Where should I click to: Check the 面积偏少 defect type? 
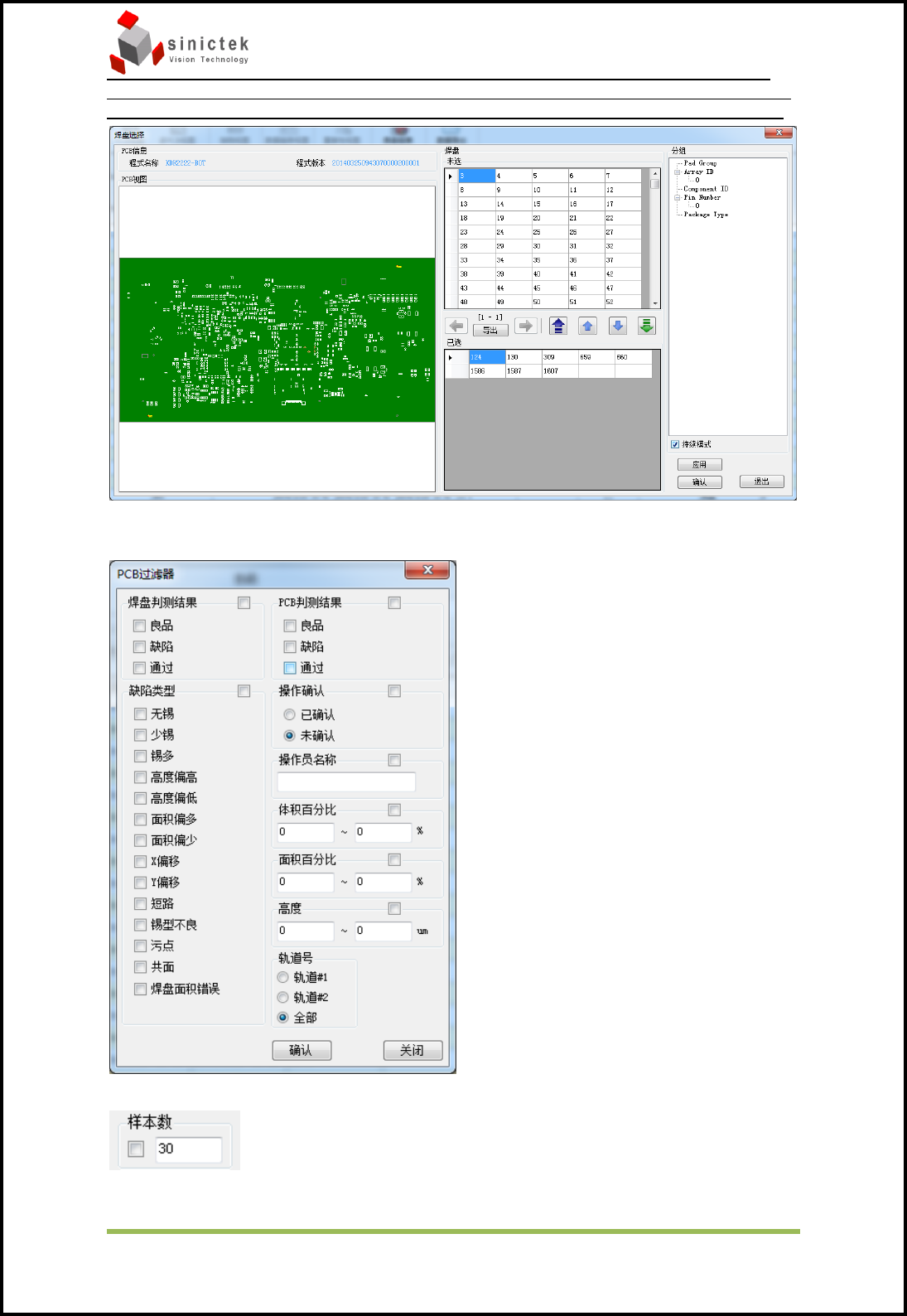click(140, 840)
